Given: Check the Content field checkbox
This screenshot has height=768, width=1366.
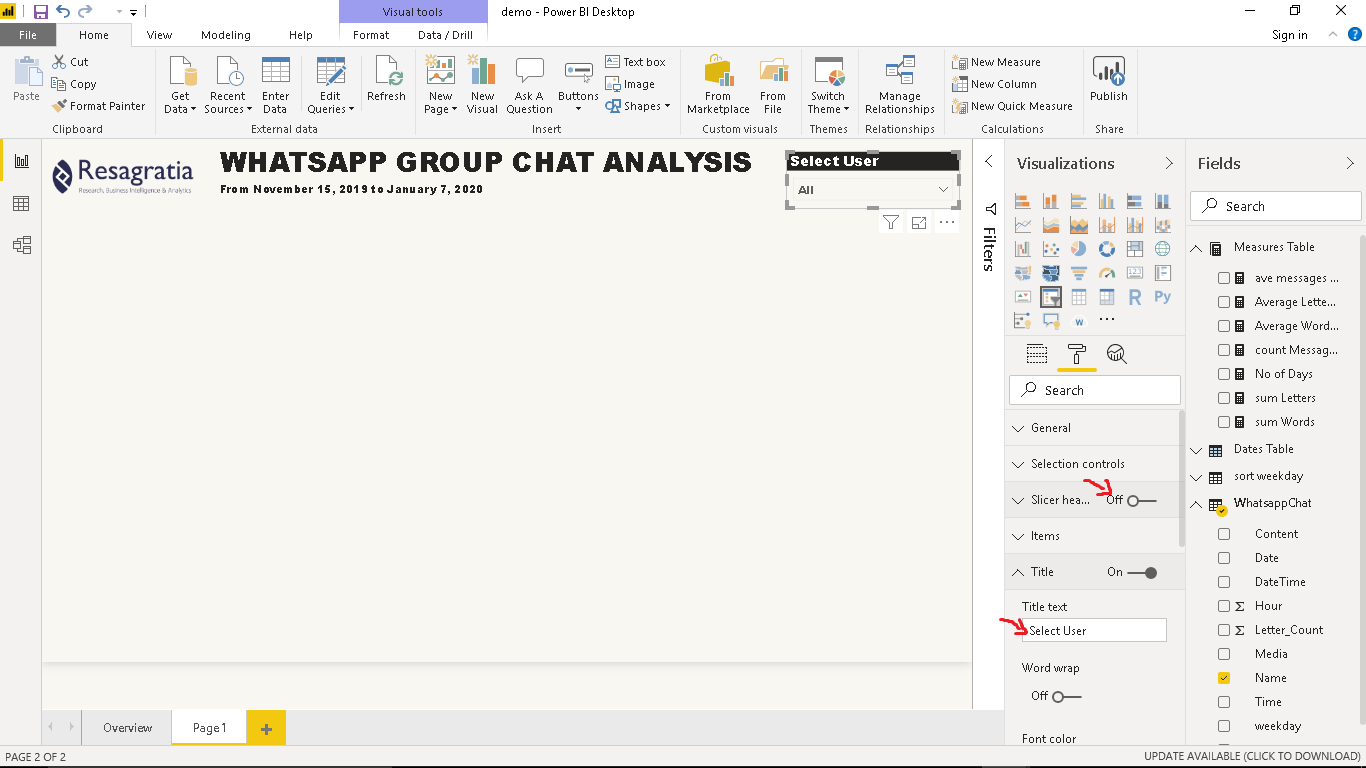Looking at the screenshot, I should click(x=1224, y=534).
